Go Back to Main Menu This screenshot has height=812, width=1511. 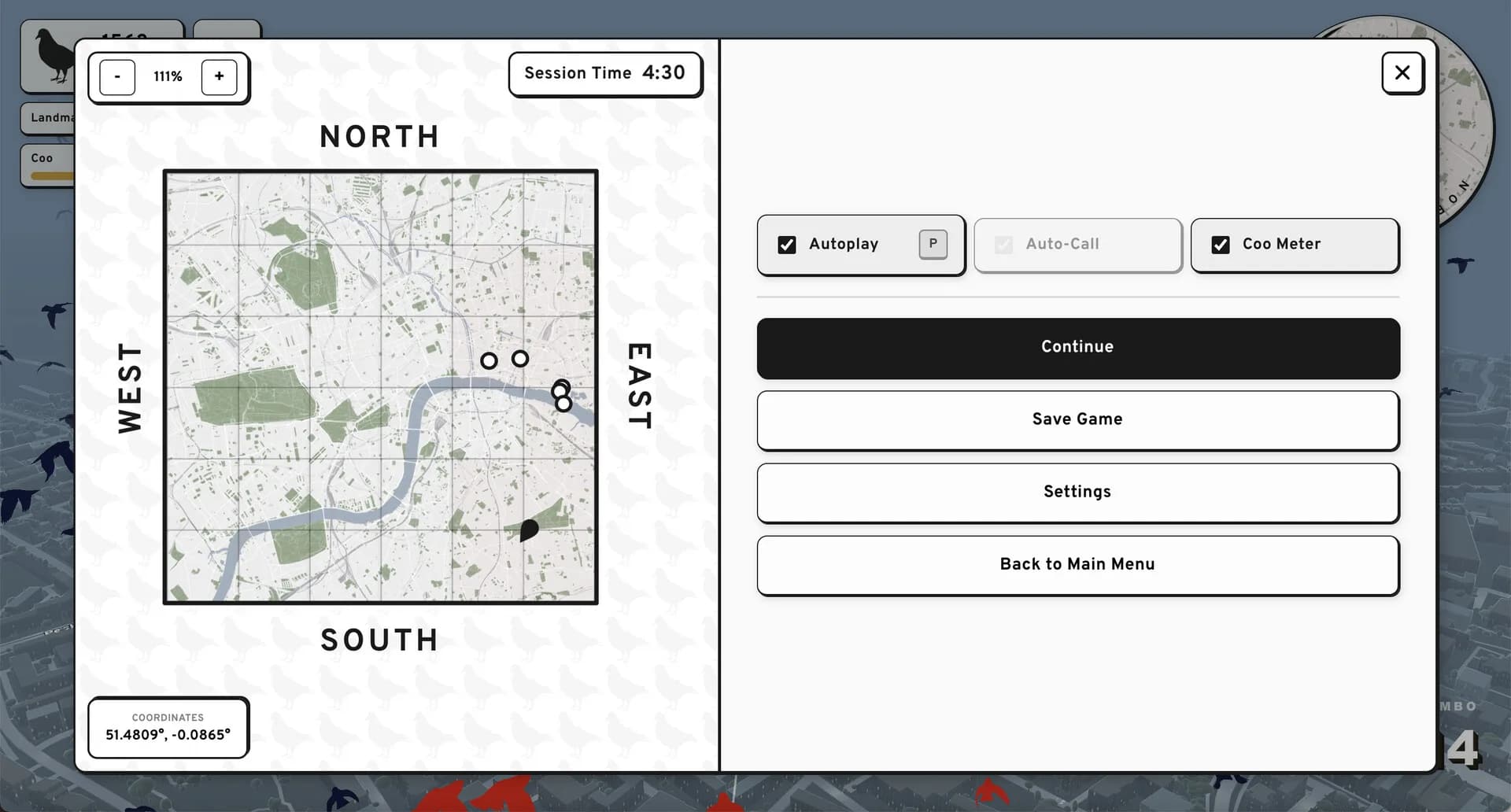coord(1078,565)
